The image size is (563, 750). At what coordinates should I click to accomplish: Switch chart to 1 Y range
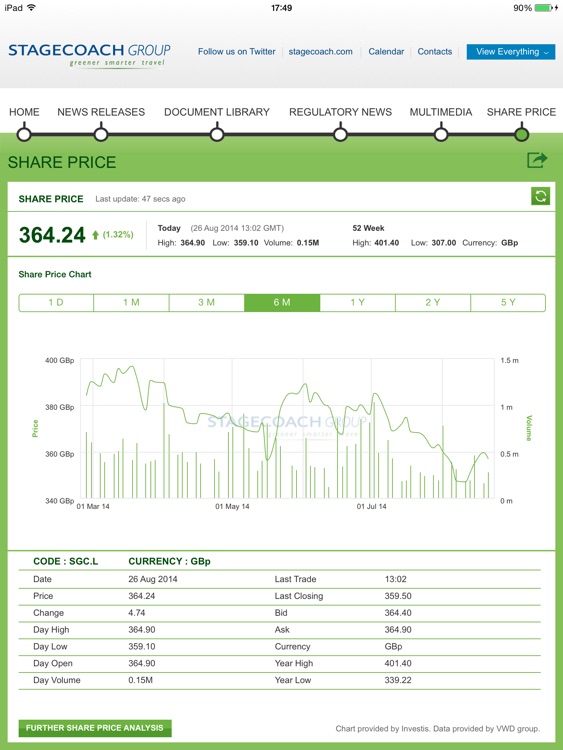[x=358, y=302]
